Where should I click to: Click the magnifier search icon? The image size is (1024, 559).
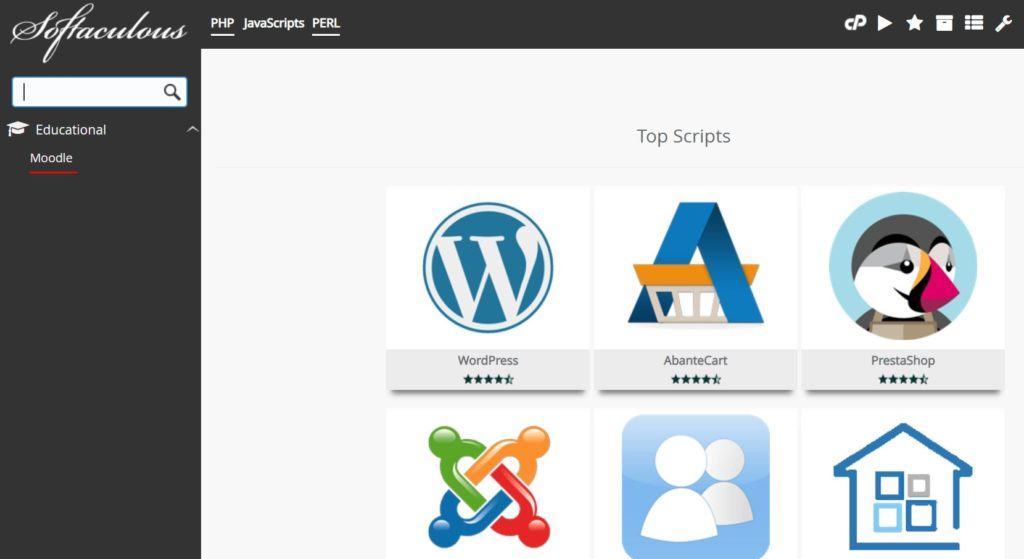[172, 92]
